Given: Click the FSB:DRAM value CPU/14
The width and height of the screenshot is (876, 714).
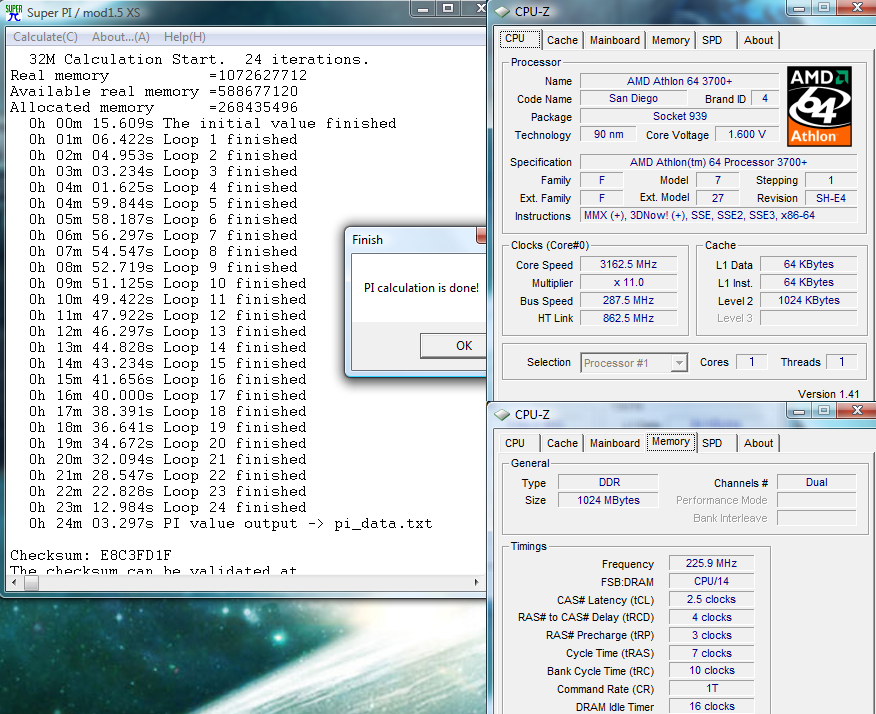Looking at the screenshot, I should pos(711,581).
